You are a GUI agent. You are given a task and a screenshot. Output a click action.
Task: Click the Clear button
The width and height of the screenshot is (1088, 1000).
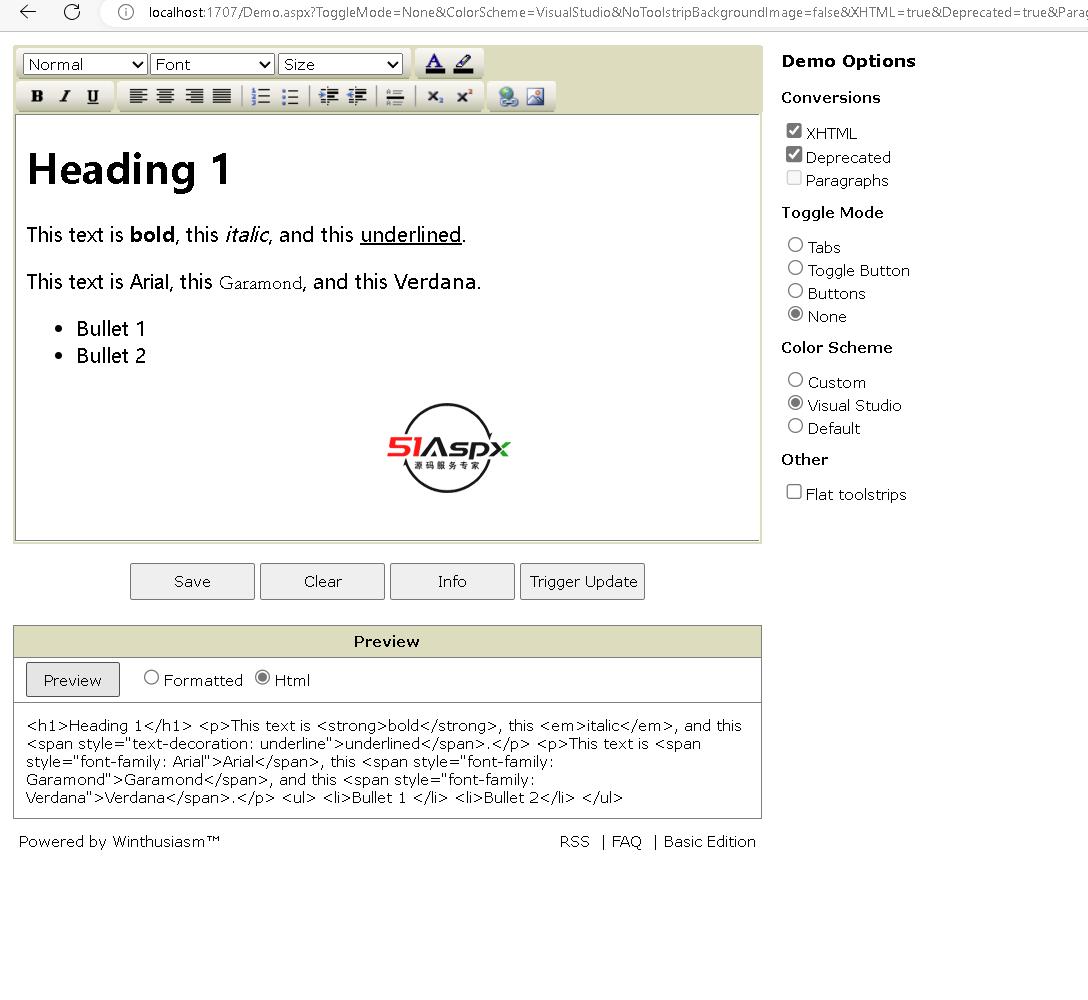(x=322, y=582)
